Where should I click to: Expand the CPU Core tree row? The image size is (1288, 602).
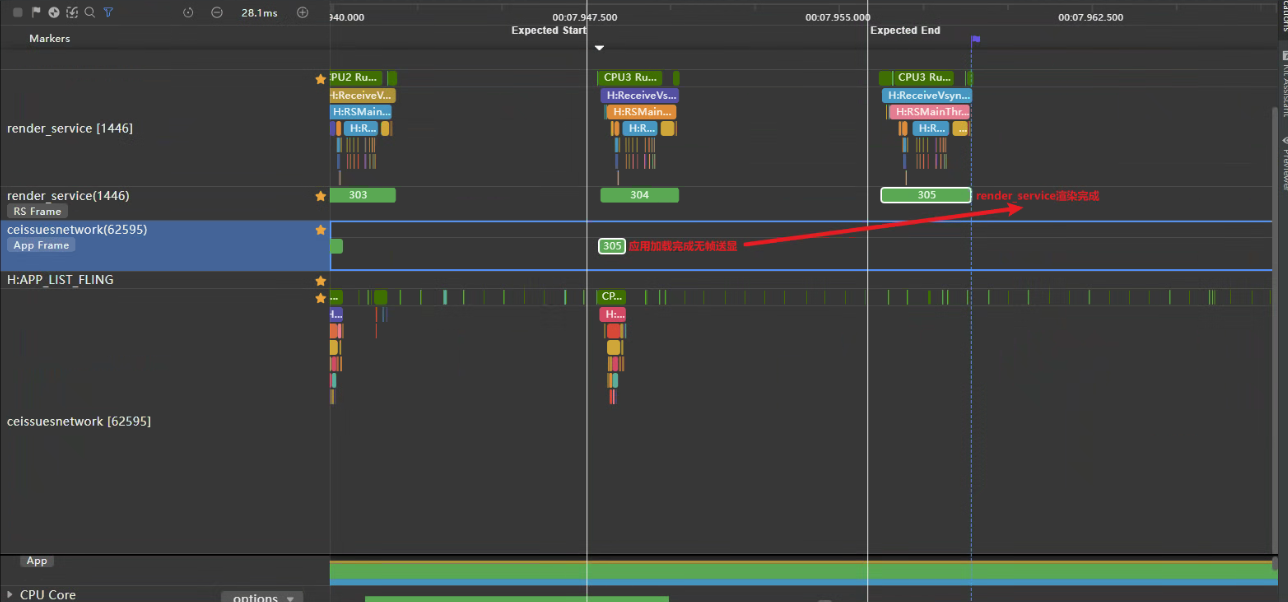[10, 595]
